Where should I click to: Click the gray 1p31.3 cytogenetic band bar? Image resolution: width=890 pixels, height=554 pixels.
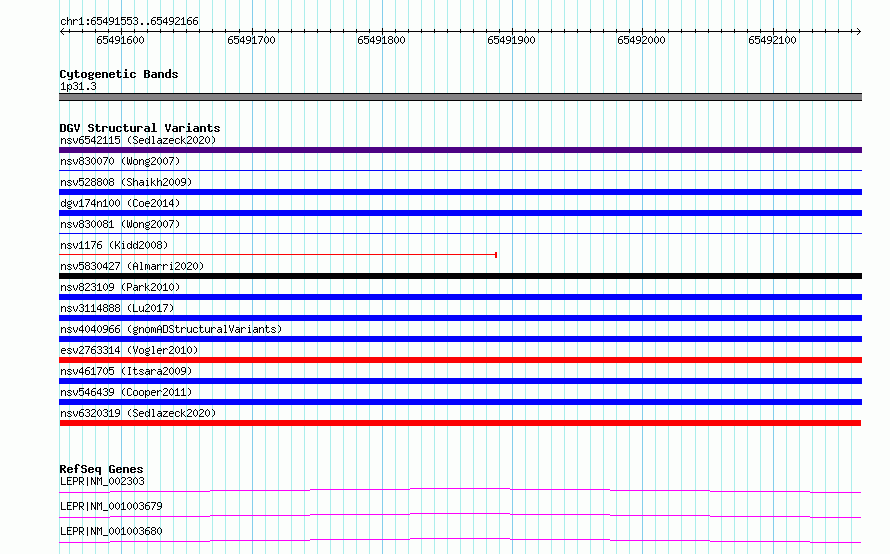pos(460,97)
